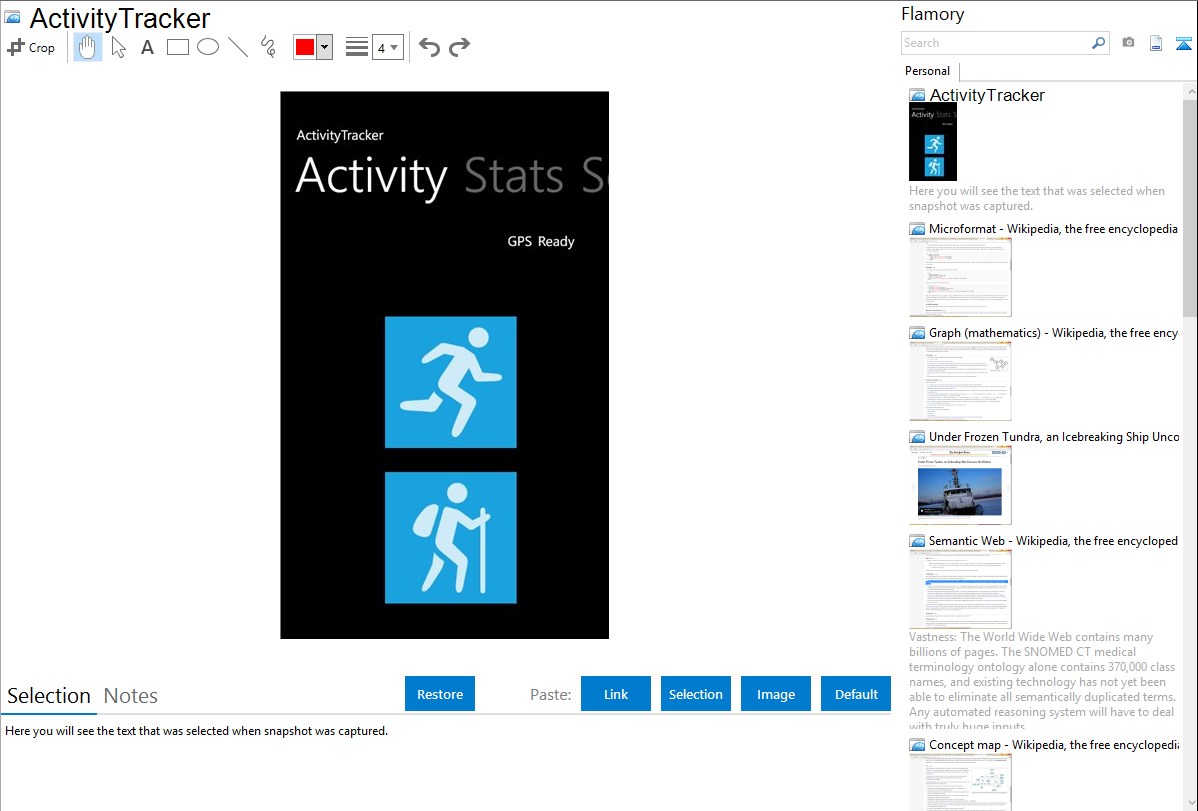Click the camera capture icon
This screenshot has width=1198, height=811.
coord(1128,43)
